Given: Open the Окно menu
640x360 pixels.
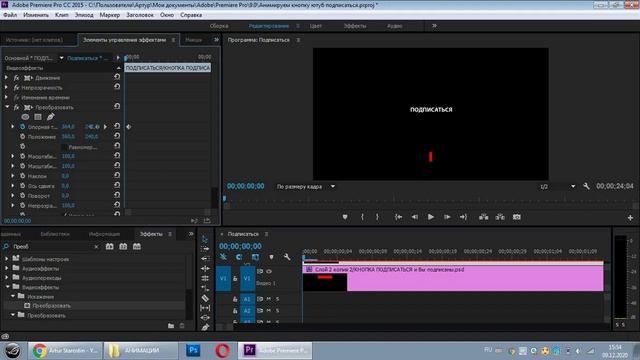Looking at the screenshot, I should click(167, 15).
